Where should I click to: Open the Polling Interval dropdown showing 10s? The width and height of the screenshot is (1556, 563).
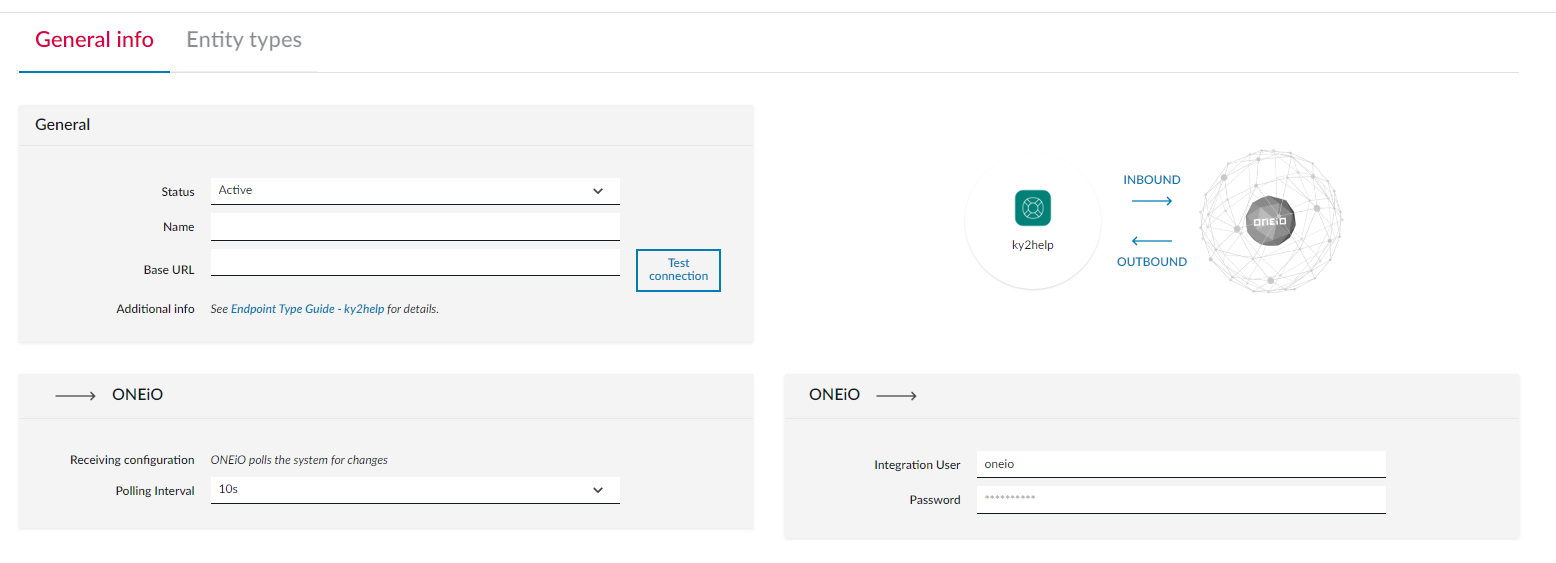(x=415, y=490)
